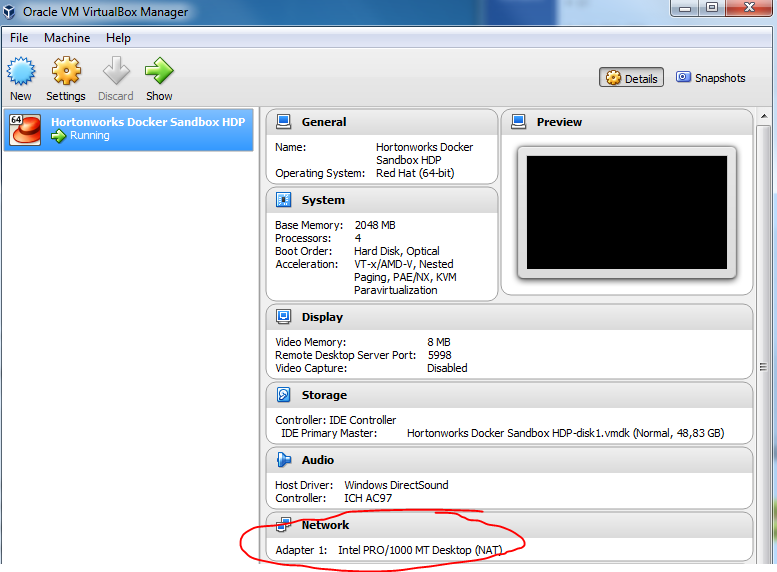
Task: Click the System section chip icon
Action: click(x=283, y=200)
